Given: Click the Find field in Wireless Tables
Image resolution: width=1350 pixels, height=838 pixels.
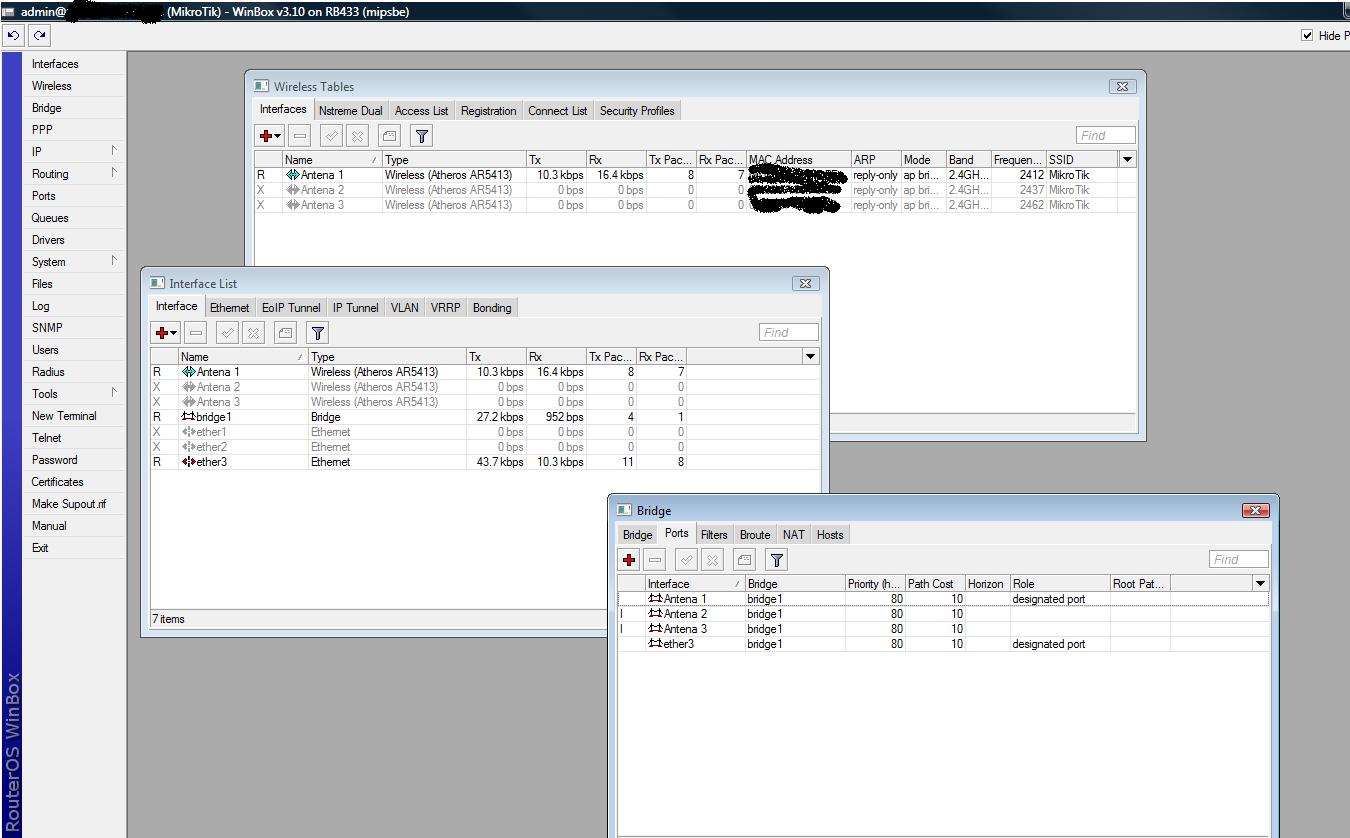Looking at the screenshot, I should tap(1106, 135).
